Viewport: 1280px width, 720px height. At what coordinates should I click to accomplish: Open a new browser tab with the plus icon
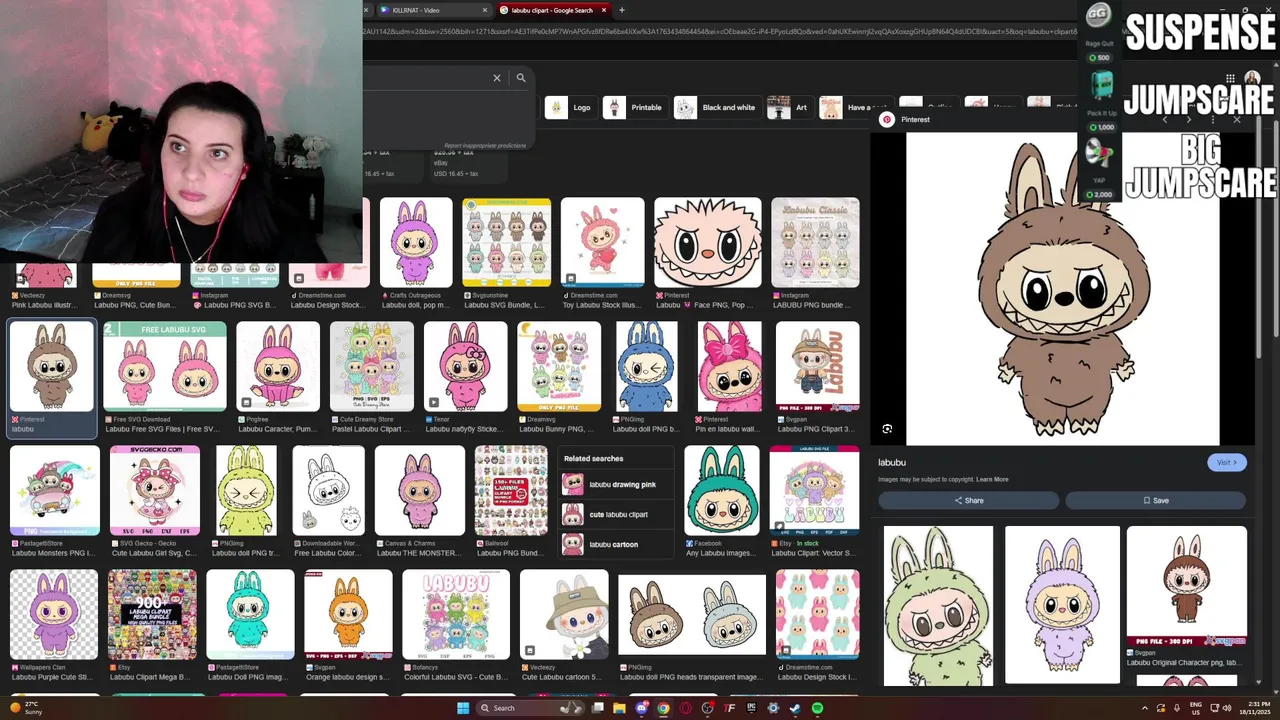622,10
